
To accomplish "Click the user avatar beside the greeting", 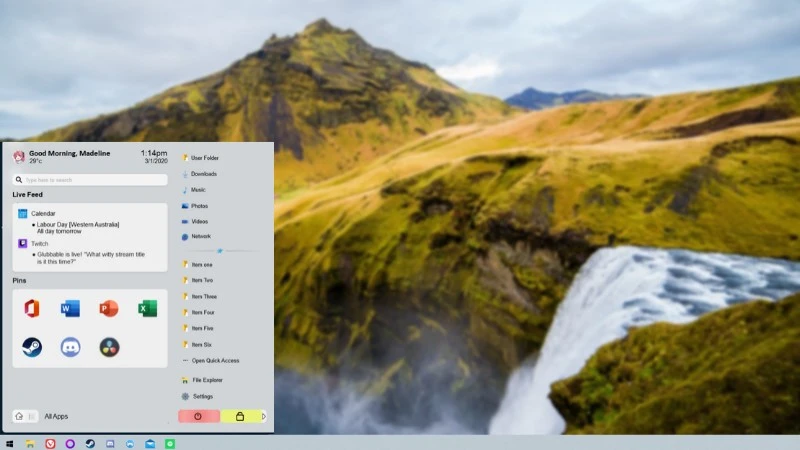I will pos(19,156).
